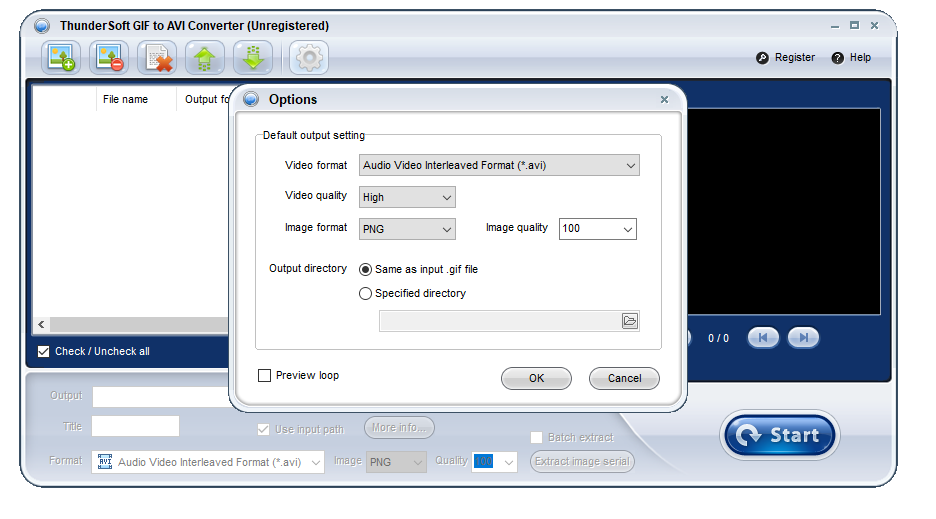
Task: Move file up with green arrow icon
Action: click(x=205, y=58)
